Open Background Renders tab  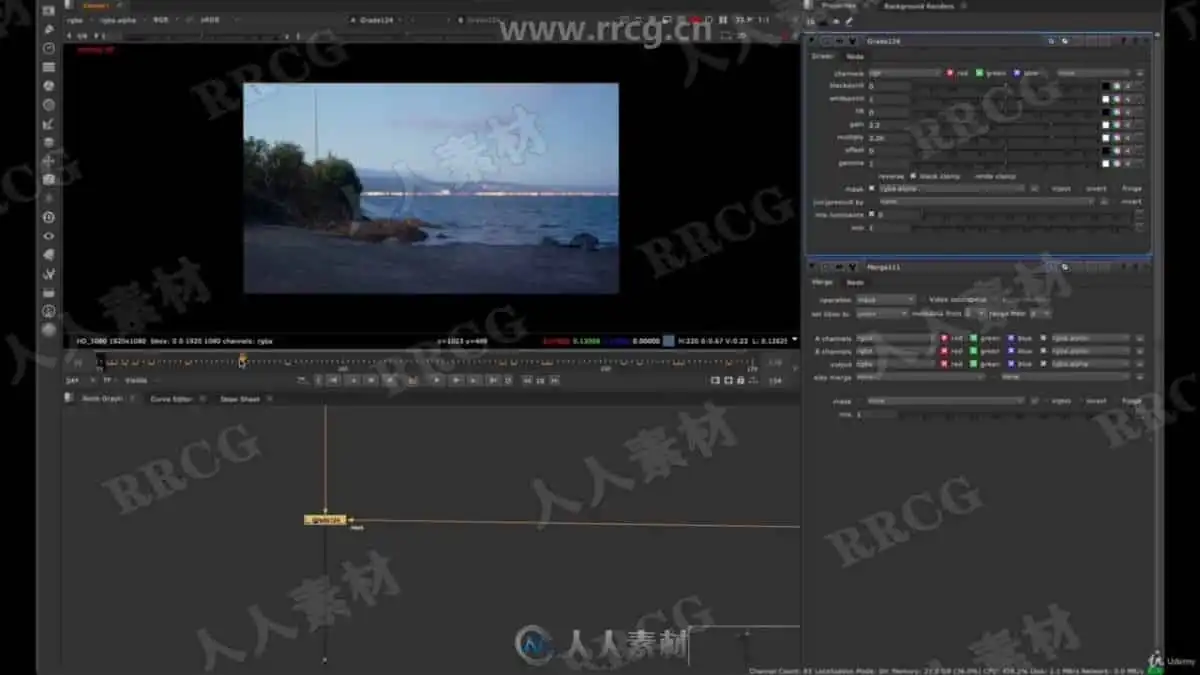tap(920, 6)
